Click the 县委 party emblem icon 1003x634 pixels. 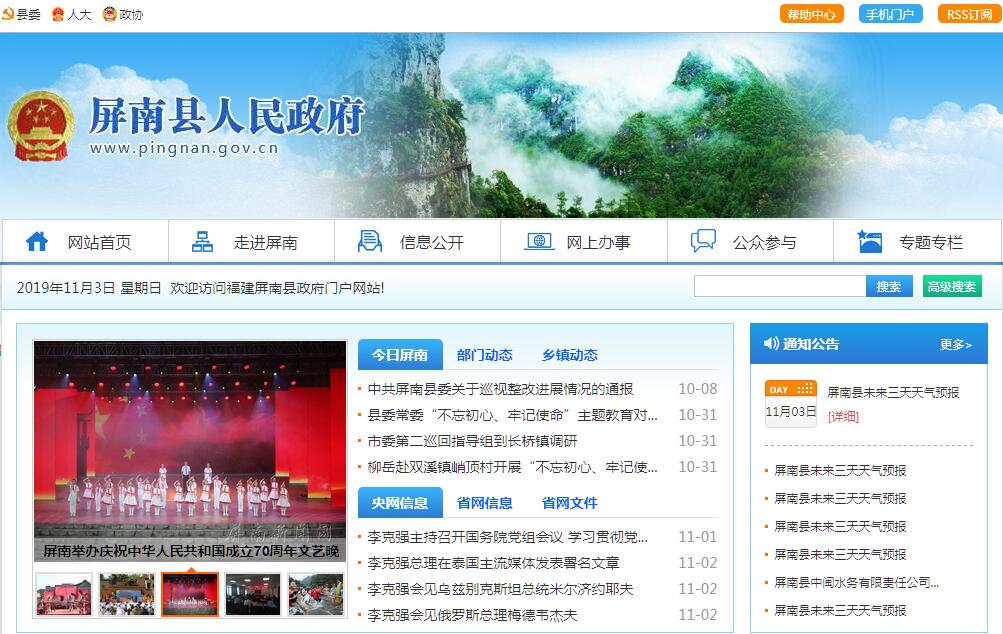(9, 14)
